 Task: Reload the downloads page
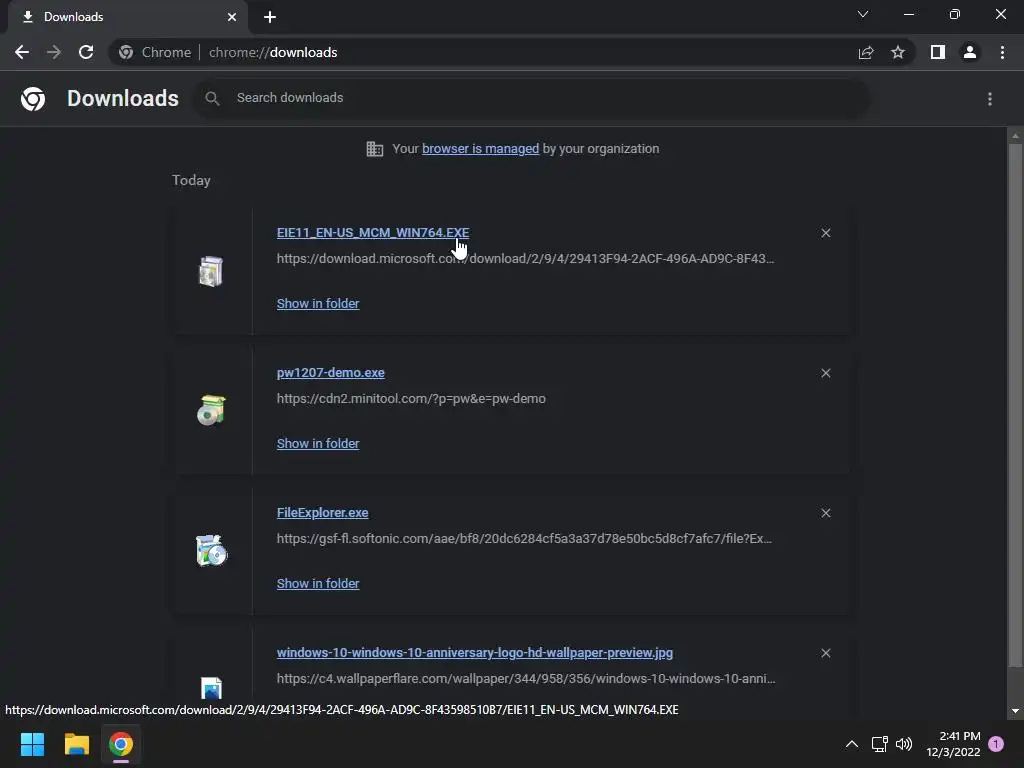point(86,52)
